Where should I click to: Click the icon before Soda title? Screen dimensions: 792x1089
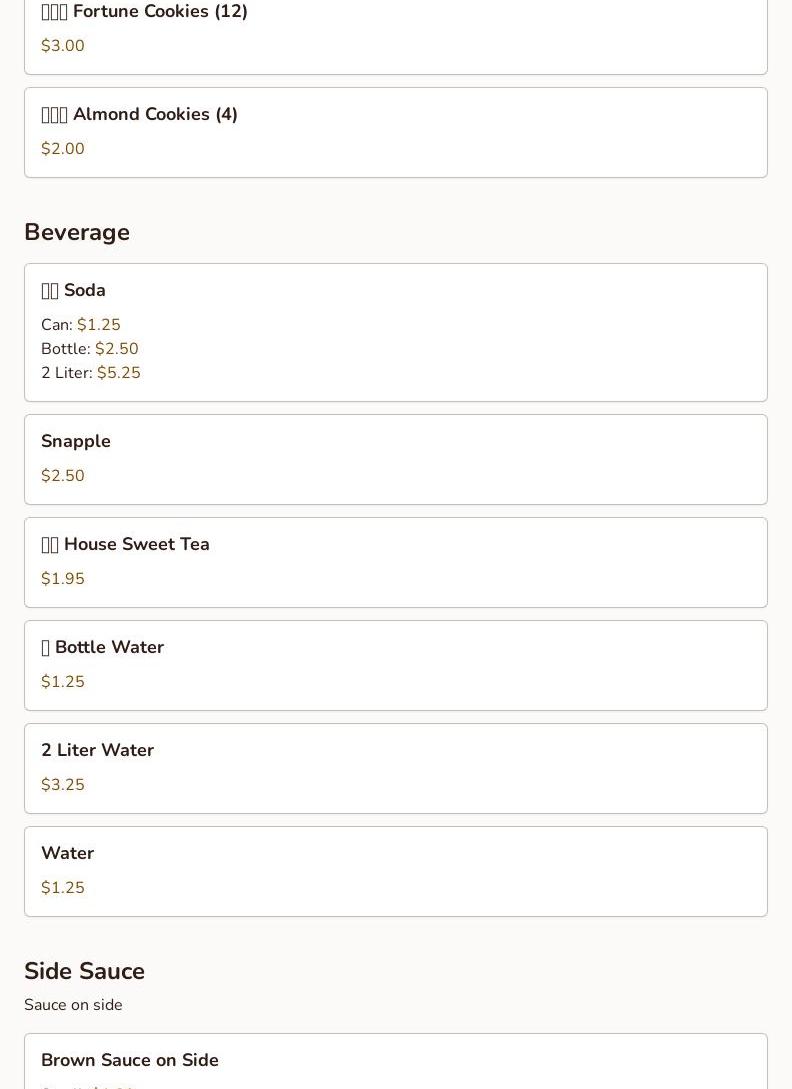click(x=50, y=291)
